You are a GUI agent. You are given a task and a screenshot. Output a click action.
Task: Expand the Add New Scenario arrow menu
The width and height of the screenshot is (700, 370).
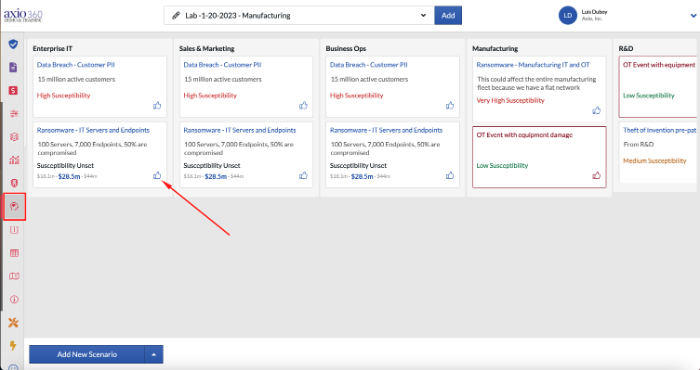[x=154, y=354]
